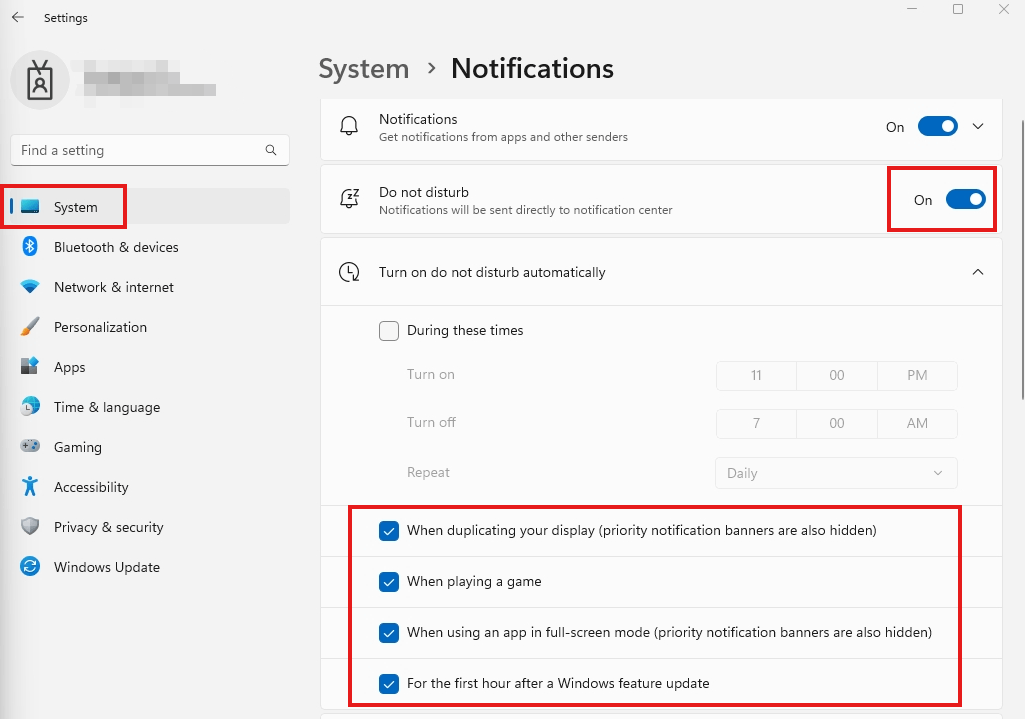The image size is (1025, 719).
Task: Click the Do not disturb bell icon
Action: point(350,198)
